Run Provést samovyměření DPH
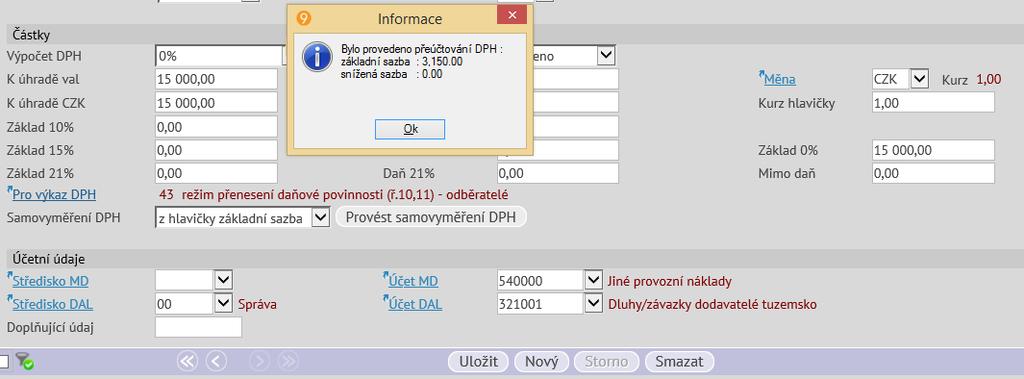The width and height of the screenshot is (1024, 379). [x=431, y=218]
